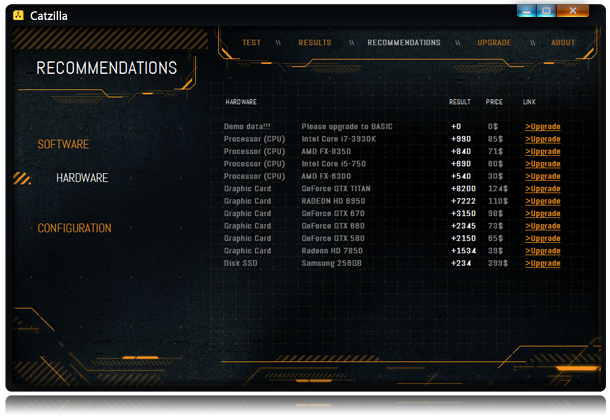Open Upgrade link for Intel Core i5-750
The width and height of the screenshot is (610, 420).
coord(543,164)
